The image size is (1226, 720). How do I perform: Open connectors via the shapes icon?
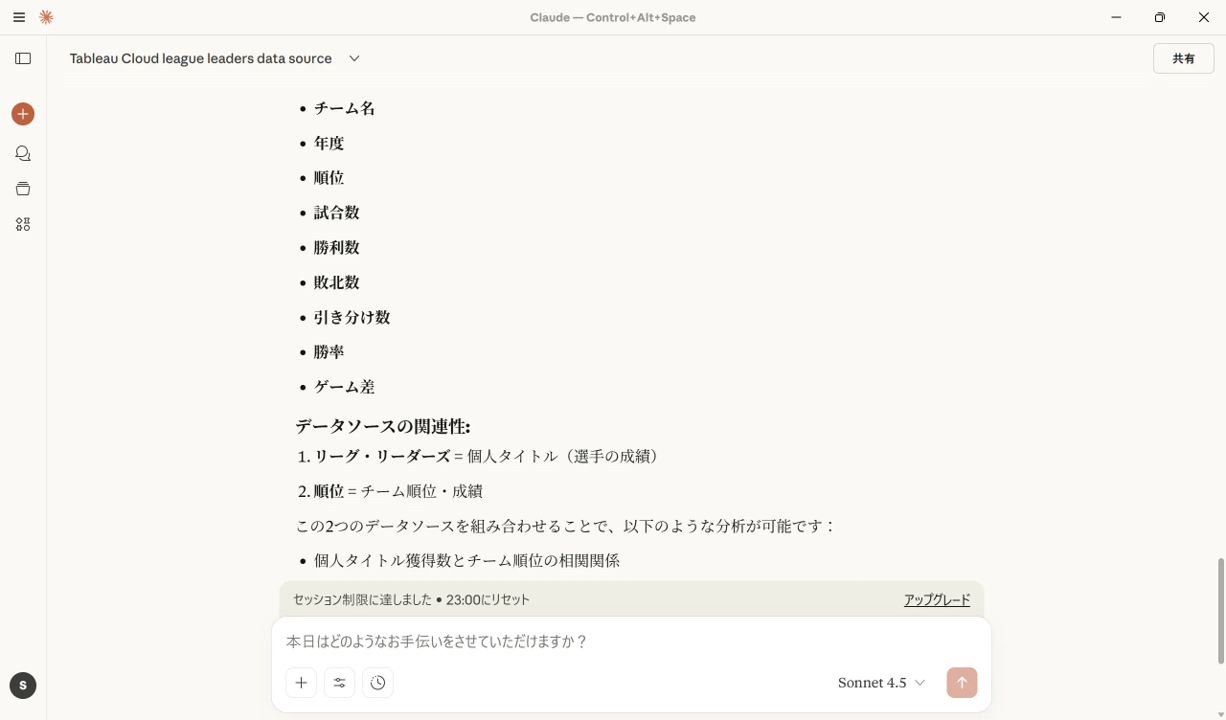point(22,223)
